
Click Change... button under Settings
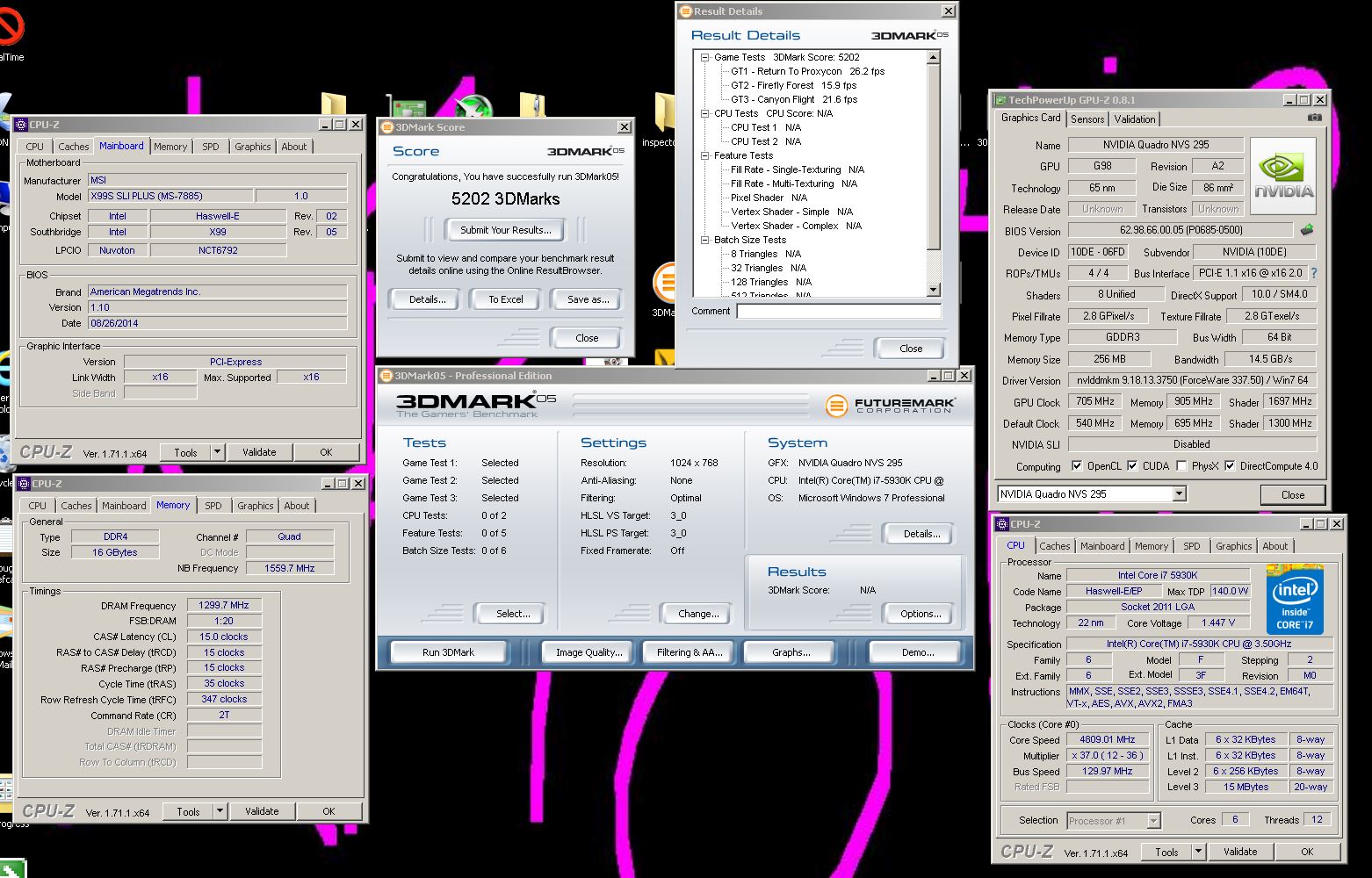(x=698, y=614)
